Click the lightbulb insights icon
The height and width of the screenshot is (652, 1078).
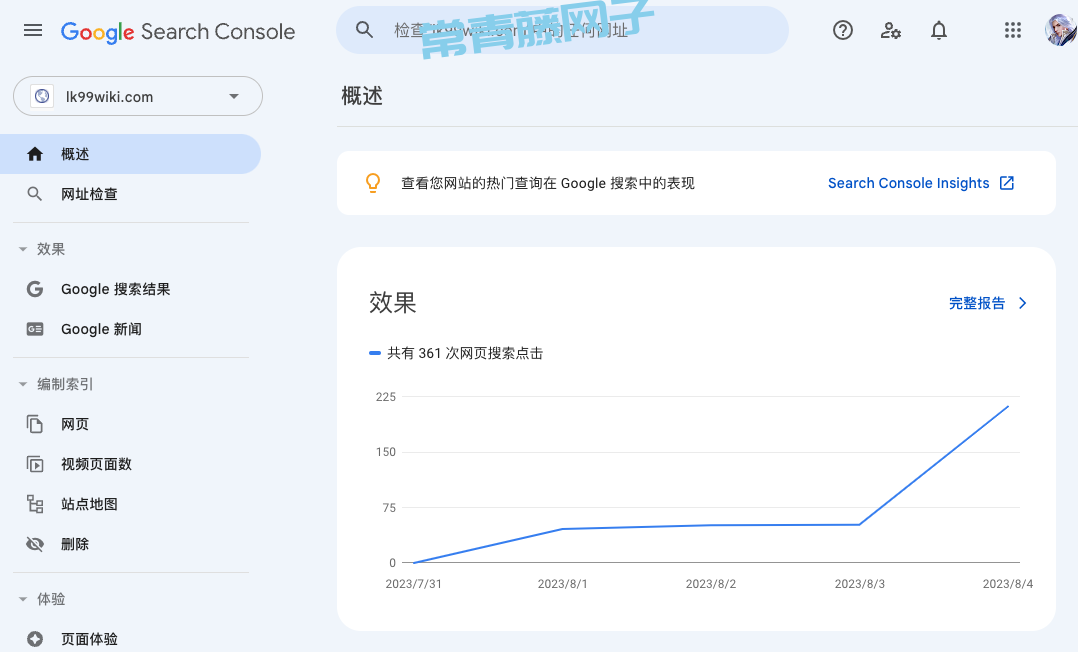373,183
